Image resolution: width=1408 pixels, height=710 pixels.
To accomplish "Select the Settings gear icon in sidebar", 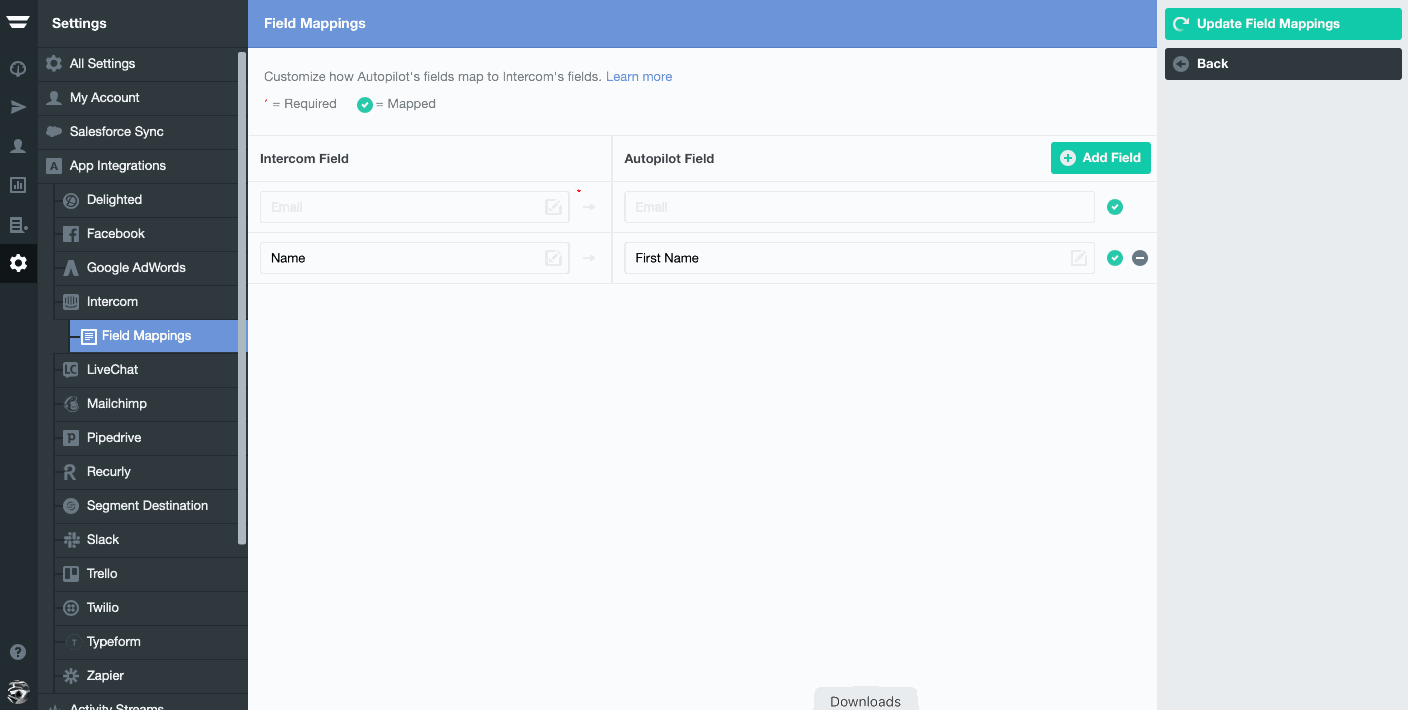I will pos(18,263).
